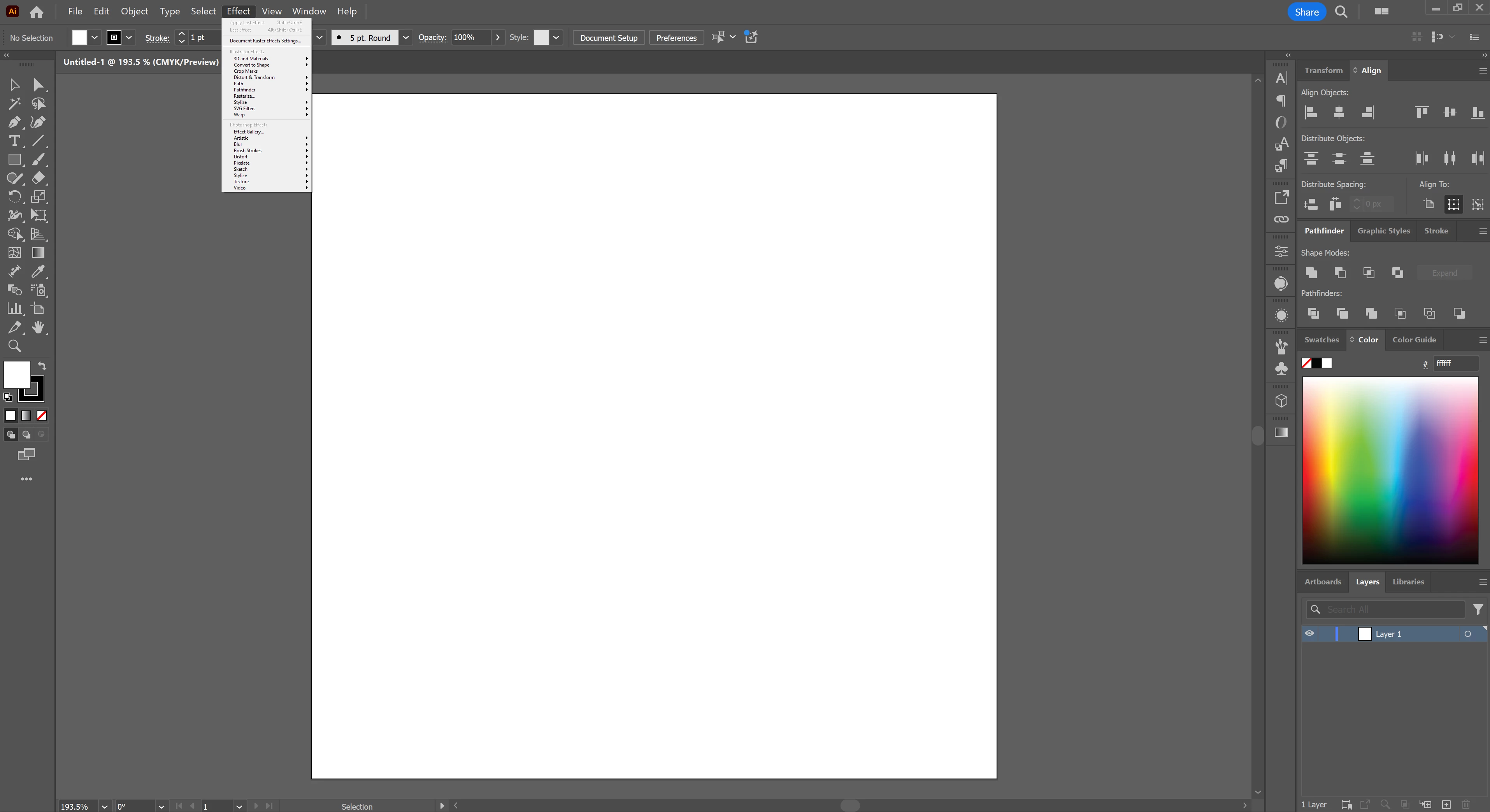The image size is (1490, 812).
Task: Click the Document Setup button
Action: point(609,38)
